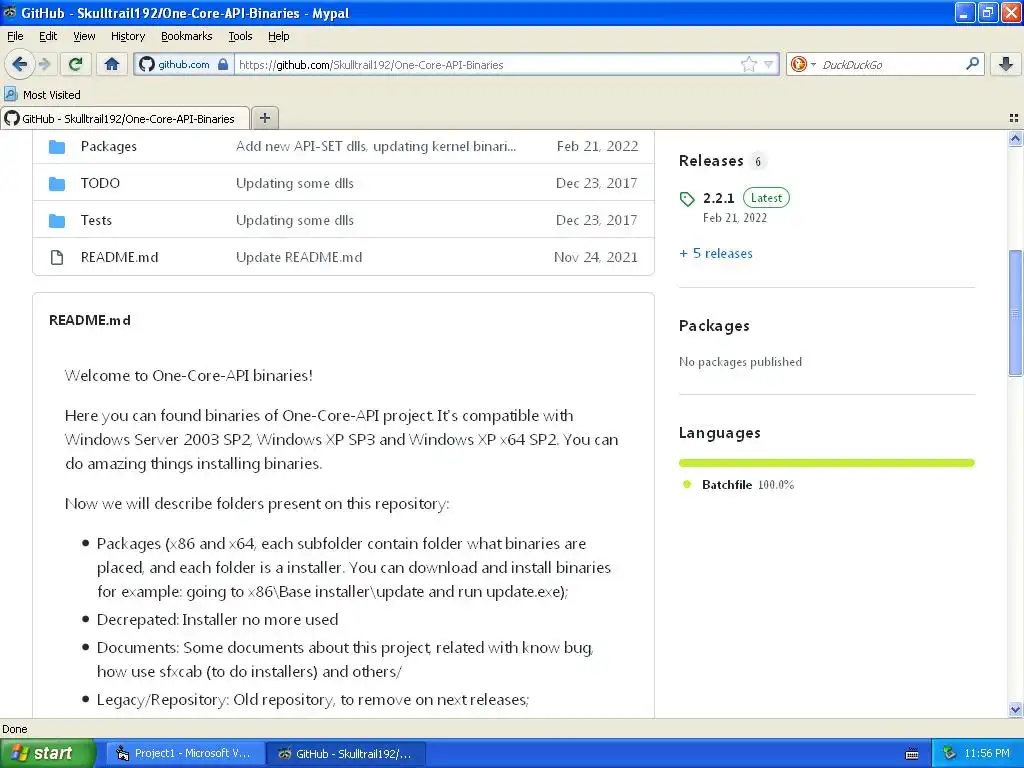Click the search magnifier icon
Viewport: 1024px width, 768px height.
click(x=972, y=64)
